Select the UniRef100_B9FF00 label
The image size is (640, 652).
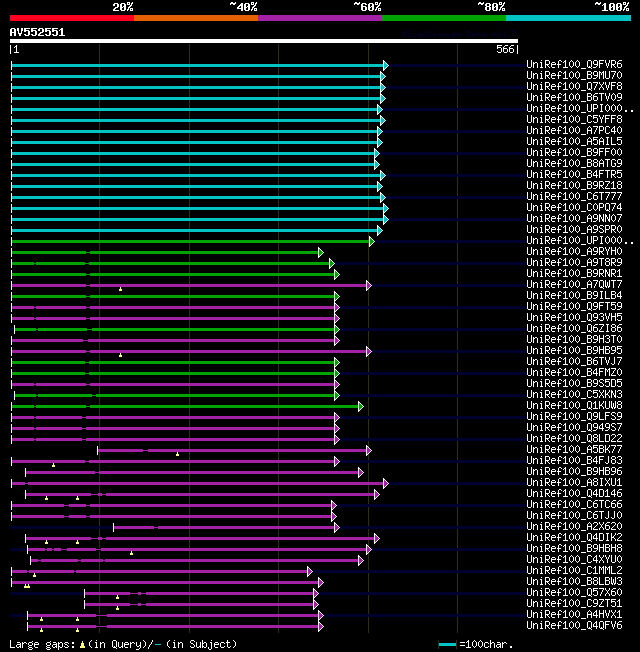(574, 152)
